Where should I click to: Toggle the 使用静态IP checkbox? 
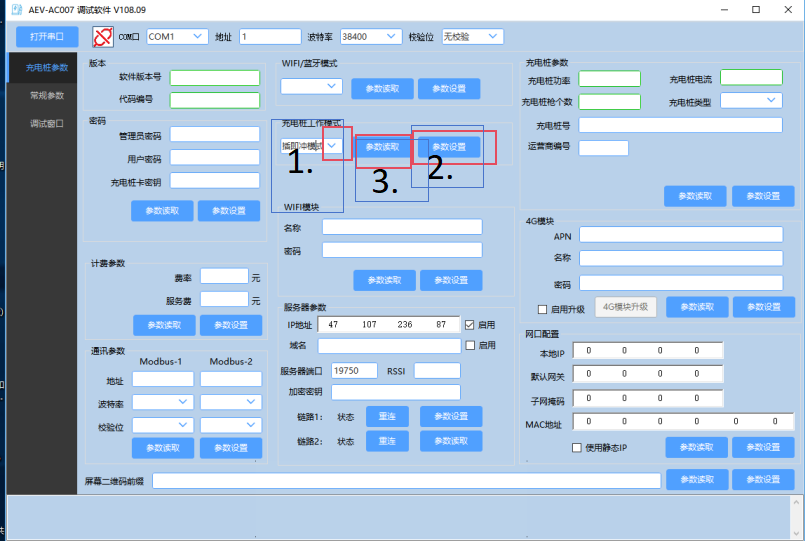[576, 448]
